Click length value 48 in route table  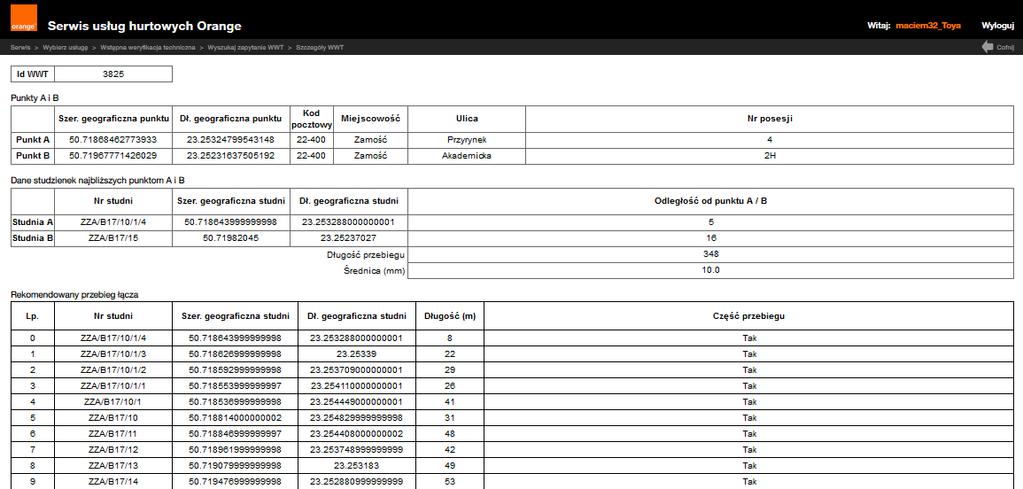pyautogui.click(x=450, y=434)
